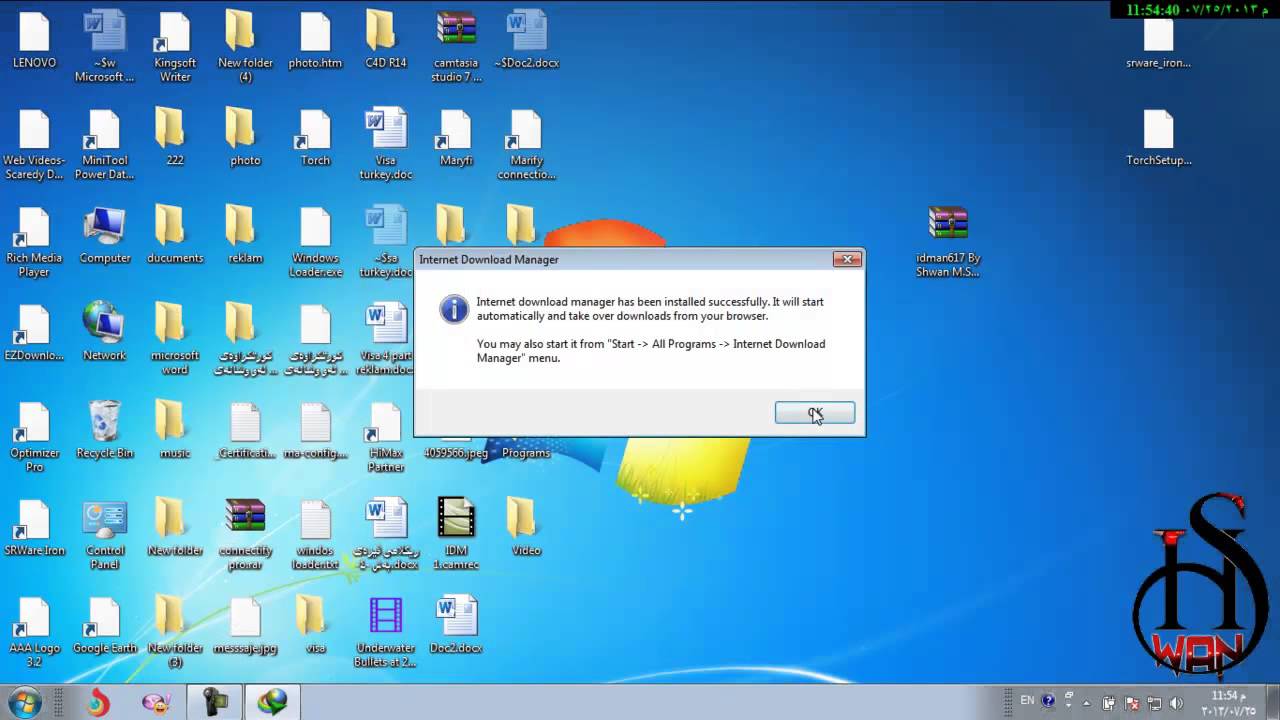Image resolution: width=1280 pixels, height=720 pixels.
Task: Select the Visa turkey.doc document
Action: (x=385, y=145)
